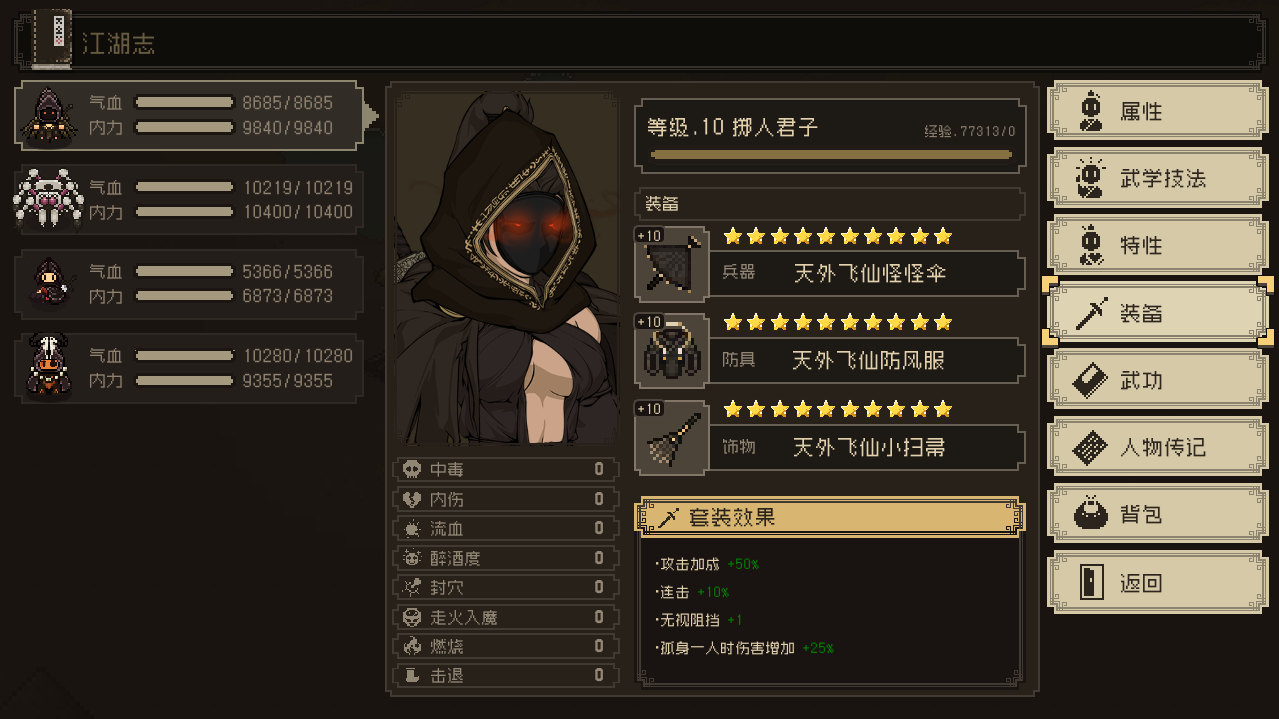Click the experience progress bar
1279x719 pixels.
831,155
